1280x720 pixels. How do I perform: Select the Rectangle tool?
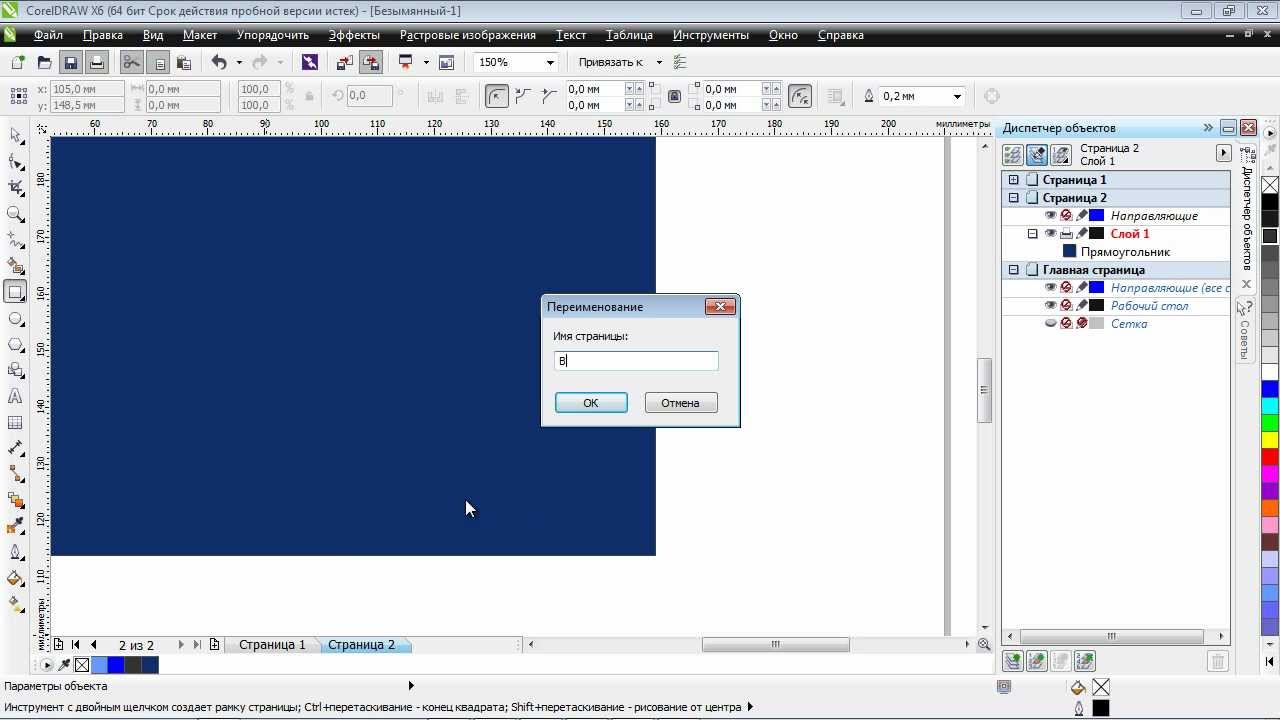(x=15, y=292)
